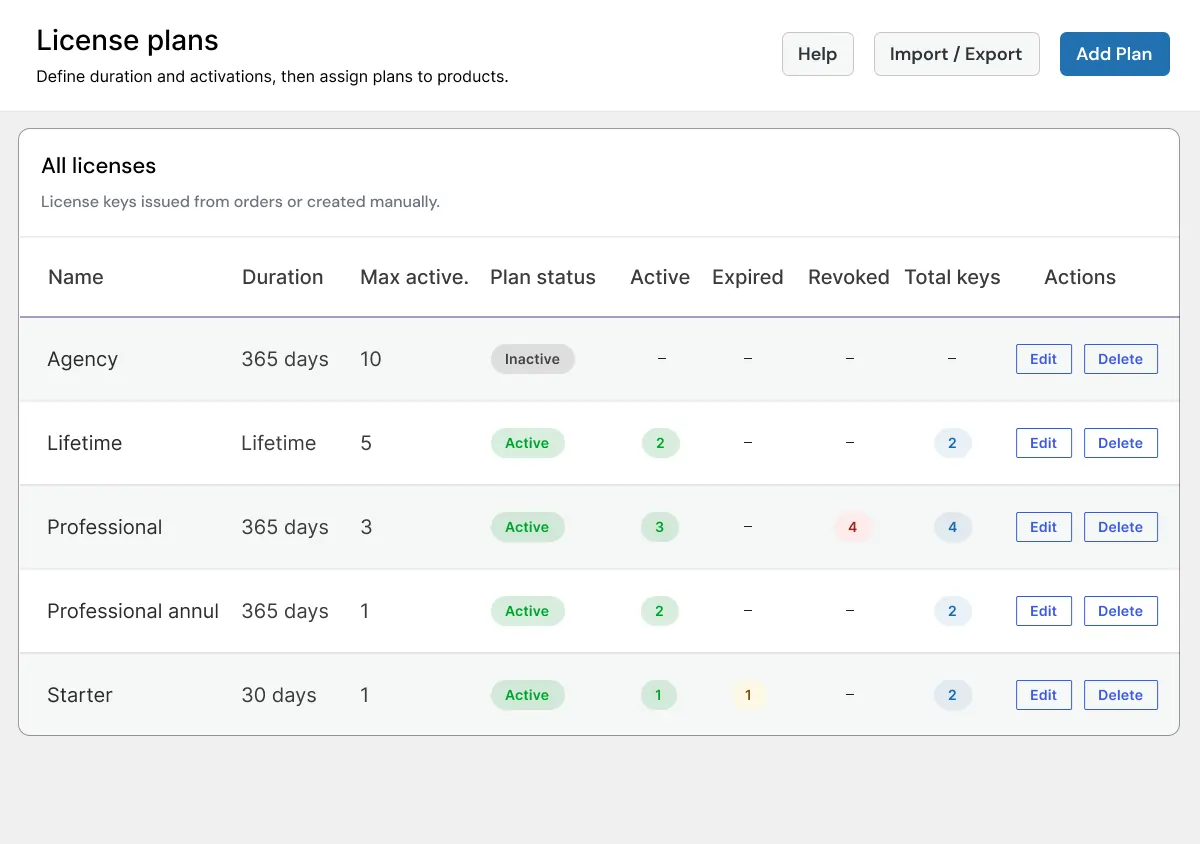Click the red revoked count badge 4
The height and width of the screenshot is (844, 1200).
852,527
